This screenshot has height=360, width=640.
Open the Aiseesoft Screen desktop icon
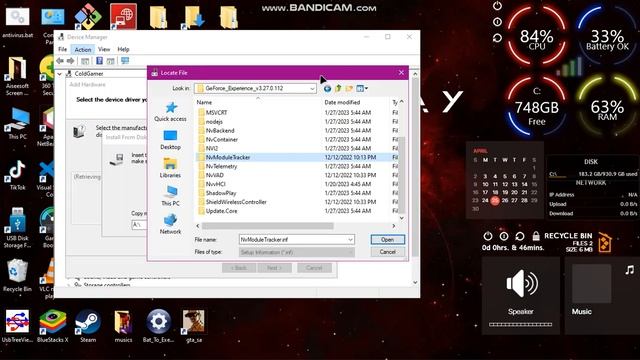17,76
